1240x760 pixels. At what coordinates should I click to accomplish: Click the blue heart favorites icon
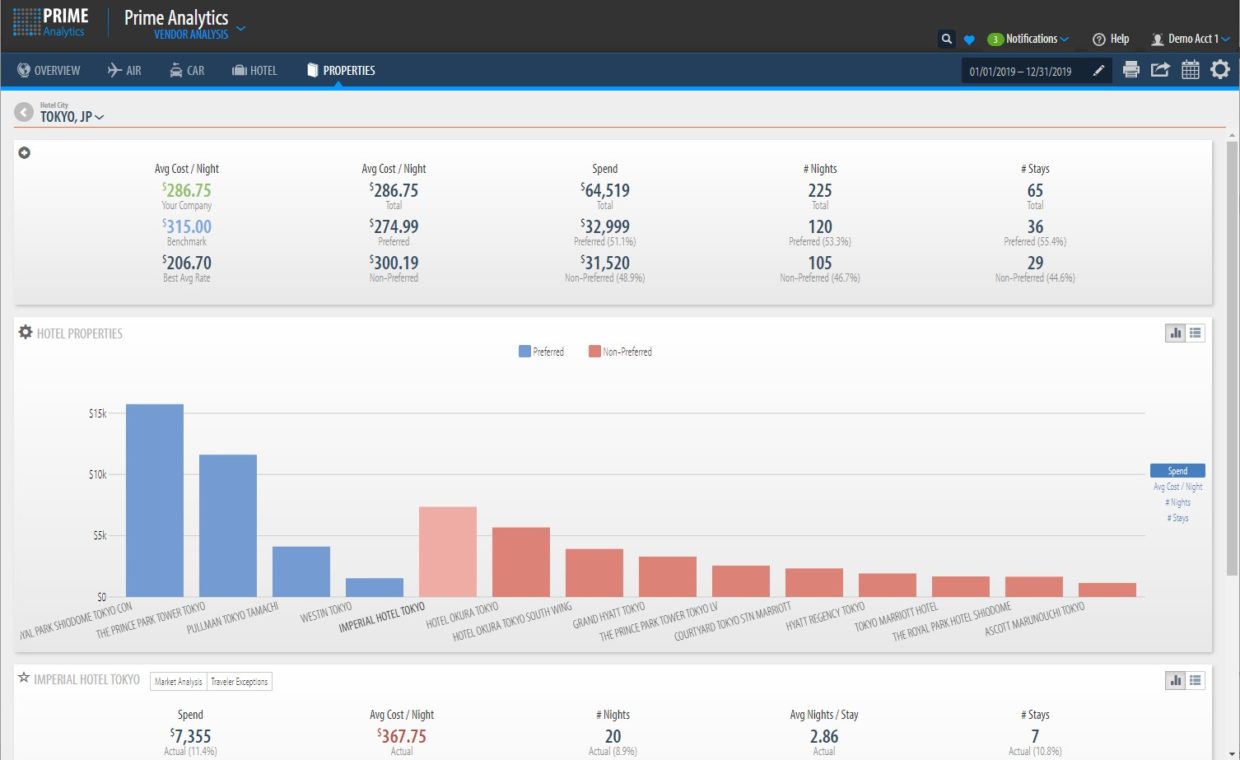click(969, 40)
